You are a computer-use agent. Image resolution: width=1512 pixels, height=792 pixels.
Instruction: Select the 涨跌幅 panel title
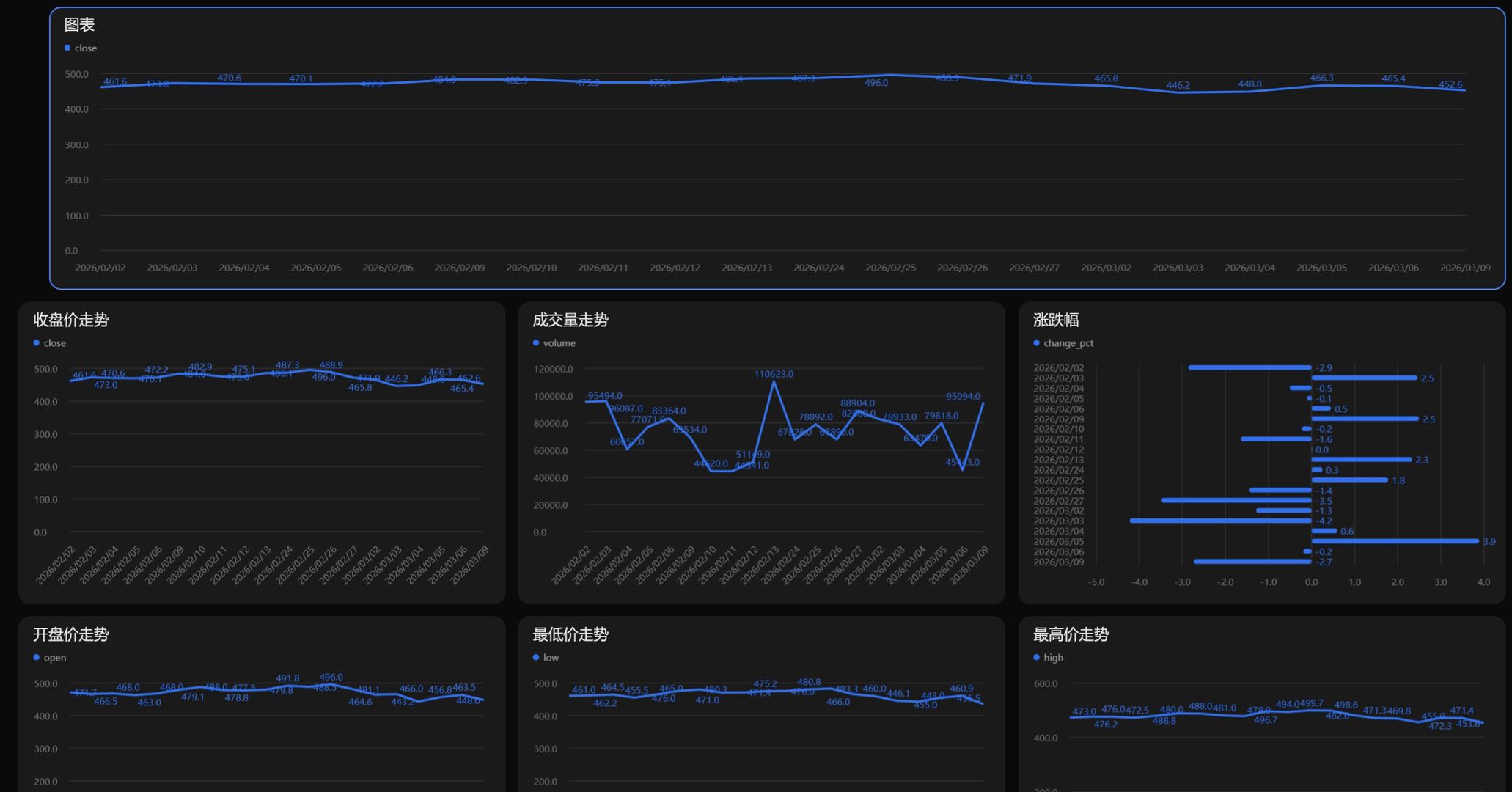click(1056, 320)
